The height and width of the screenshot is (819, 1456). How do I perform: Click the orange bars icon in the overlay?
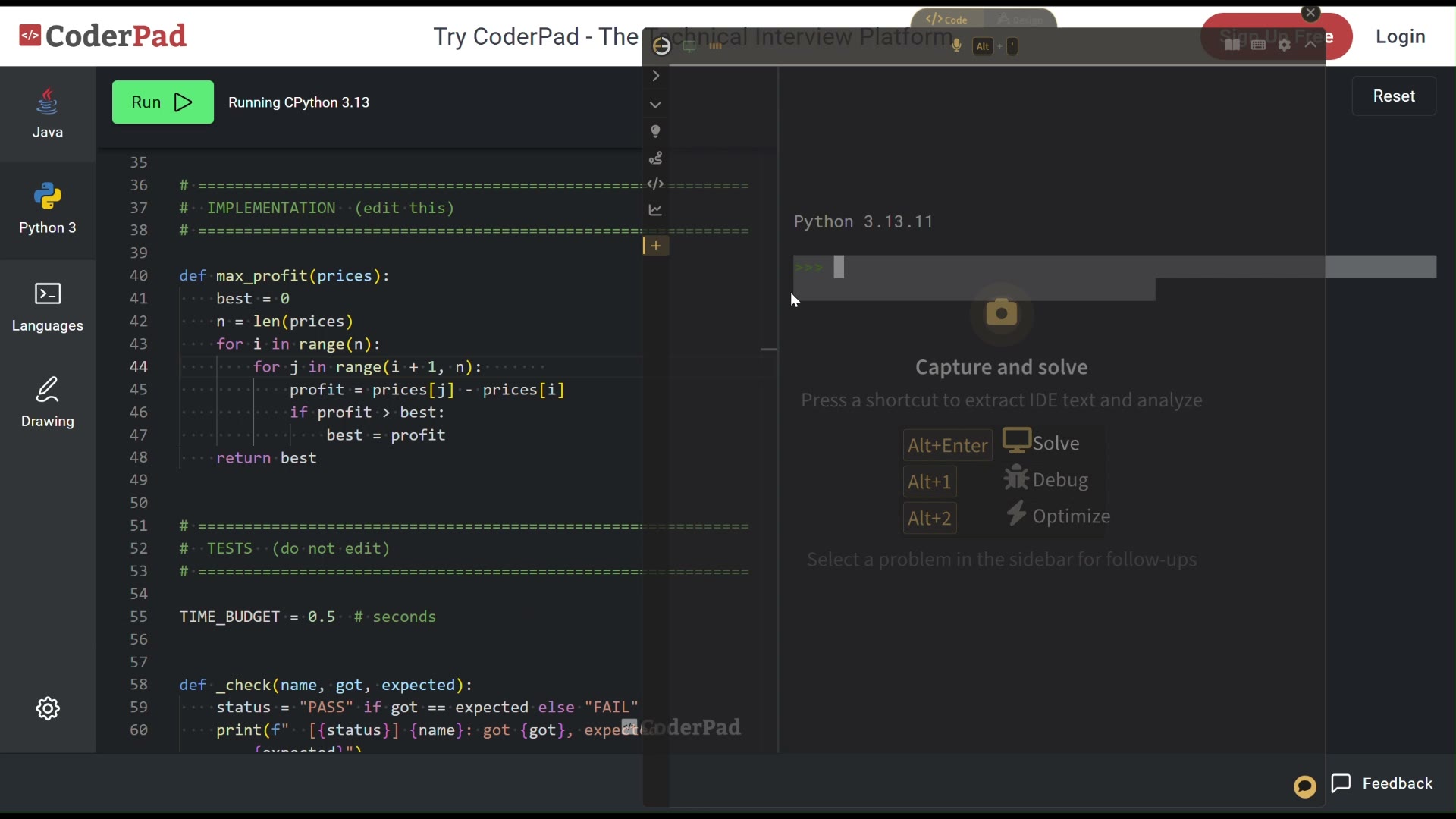coord(716,46)
